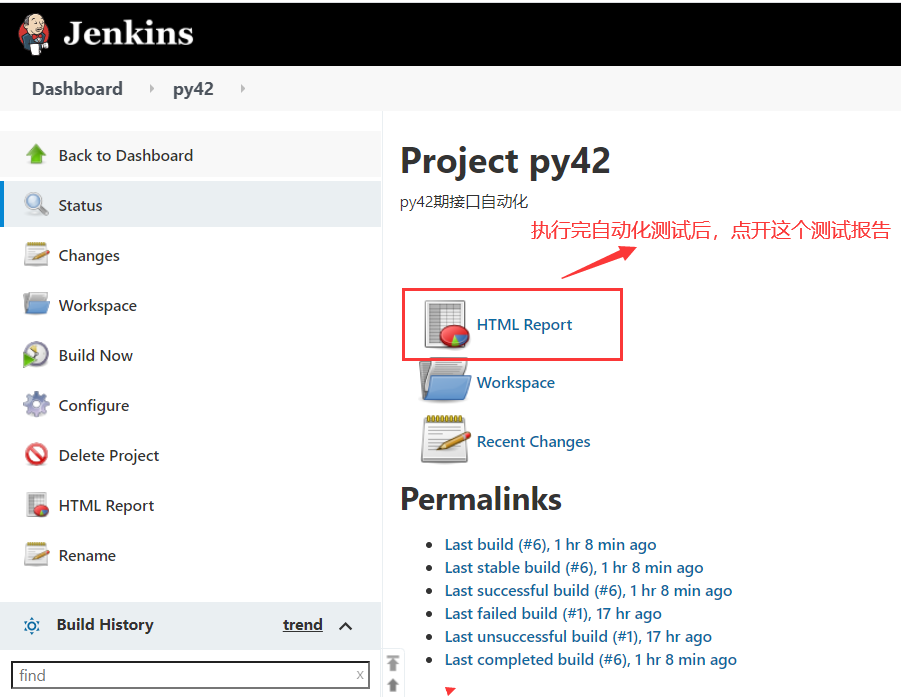Image resolution: width=901 pixels, height=697 pixels.
Task: Click the Project py42 heading
Action: pyautogui.click(x=505, y=161)
